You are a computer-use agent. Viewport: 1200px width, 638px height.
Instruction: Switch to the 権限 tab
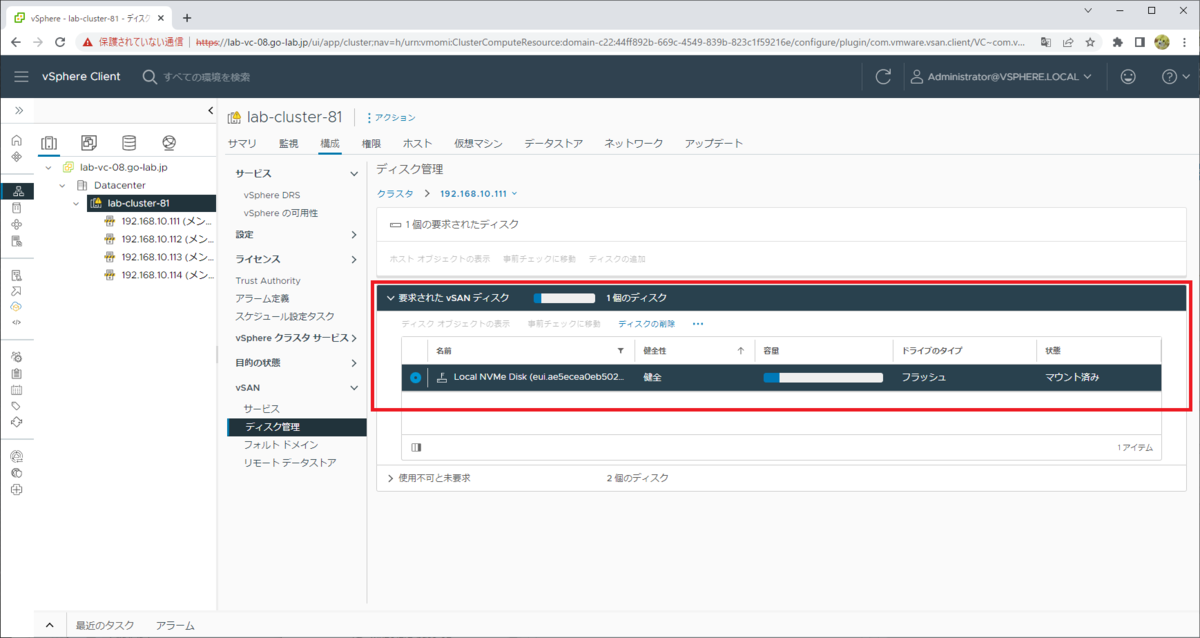(x=371, y=144)
